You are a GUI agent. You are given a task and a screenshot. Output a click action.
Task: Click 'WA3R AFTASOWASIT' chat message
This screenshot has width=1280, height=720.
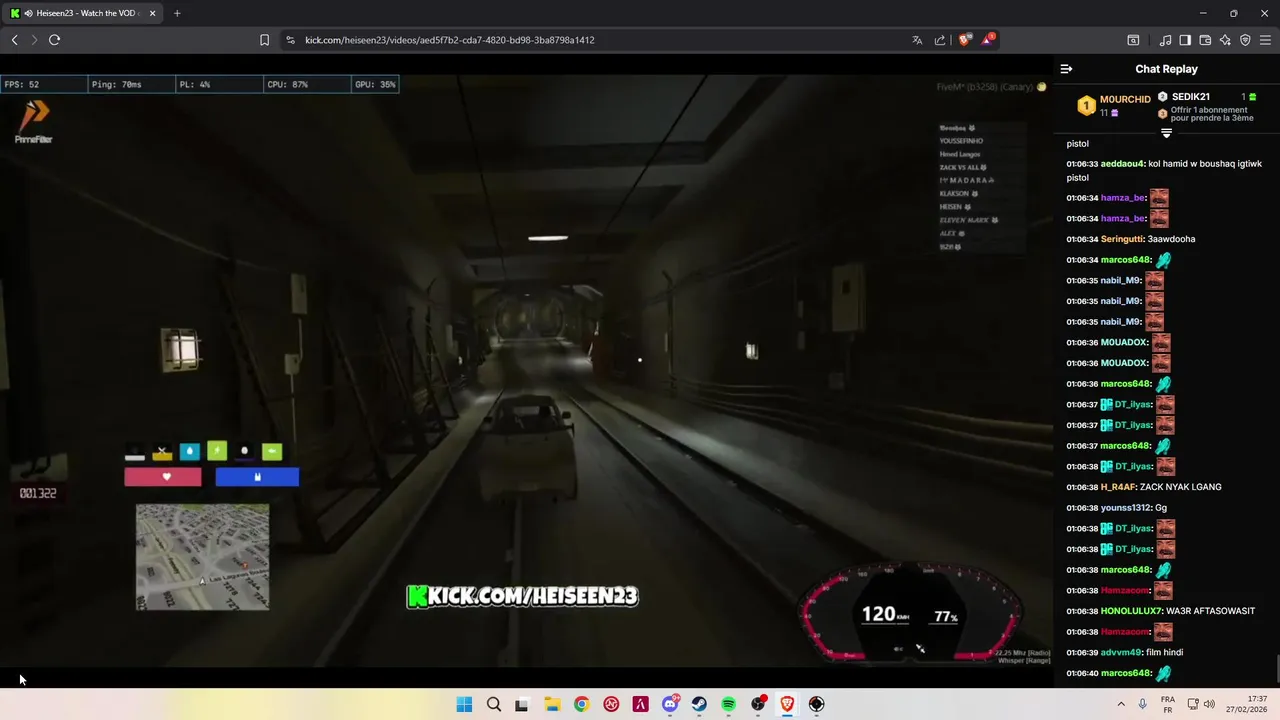(x=1211, y=611)
